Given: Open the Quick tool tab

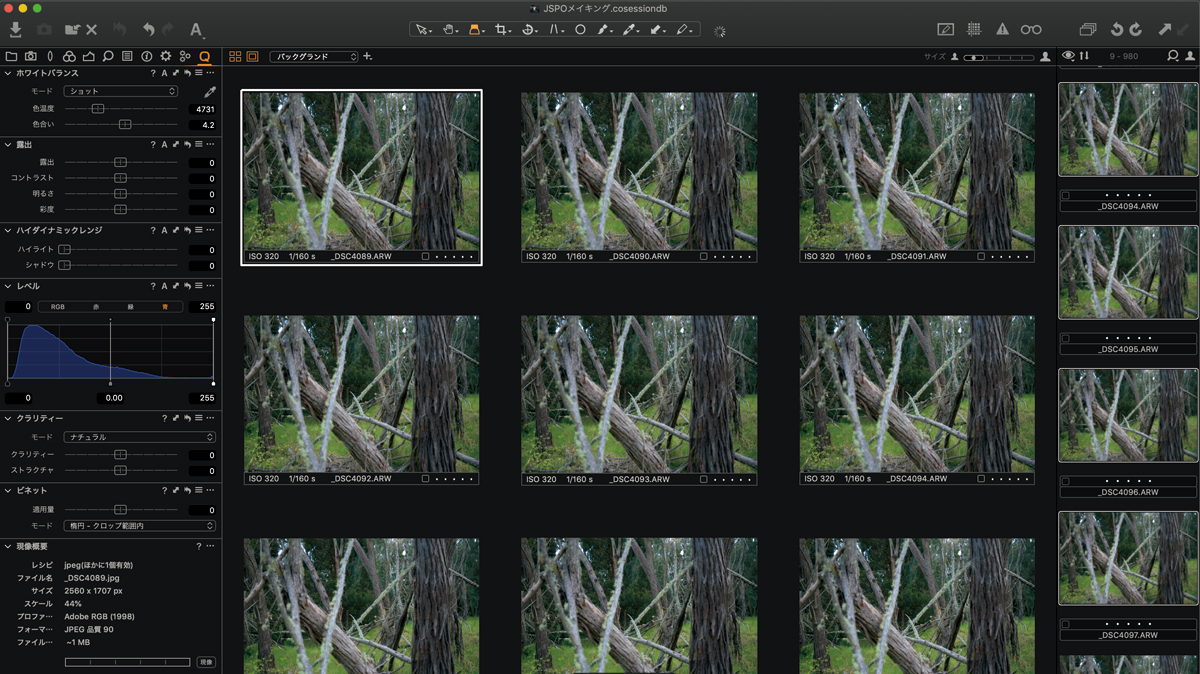Looking at the screenshot, I should tap(204, 56).
